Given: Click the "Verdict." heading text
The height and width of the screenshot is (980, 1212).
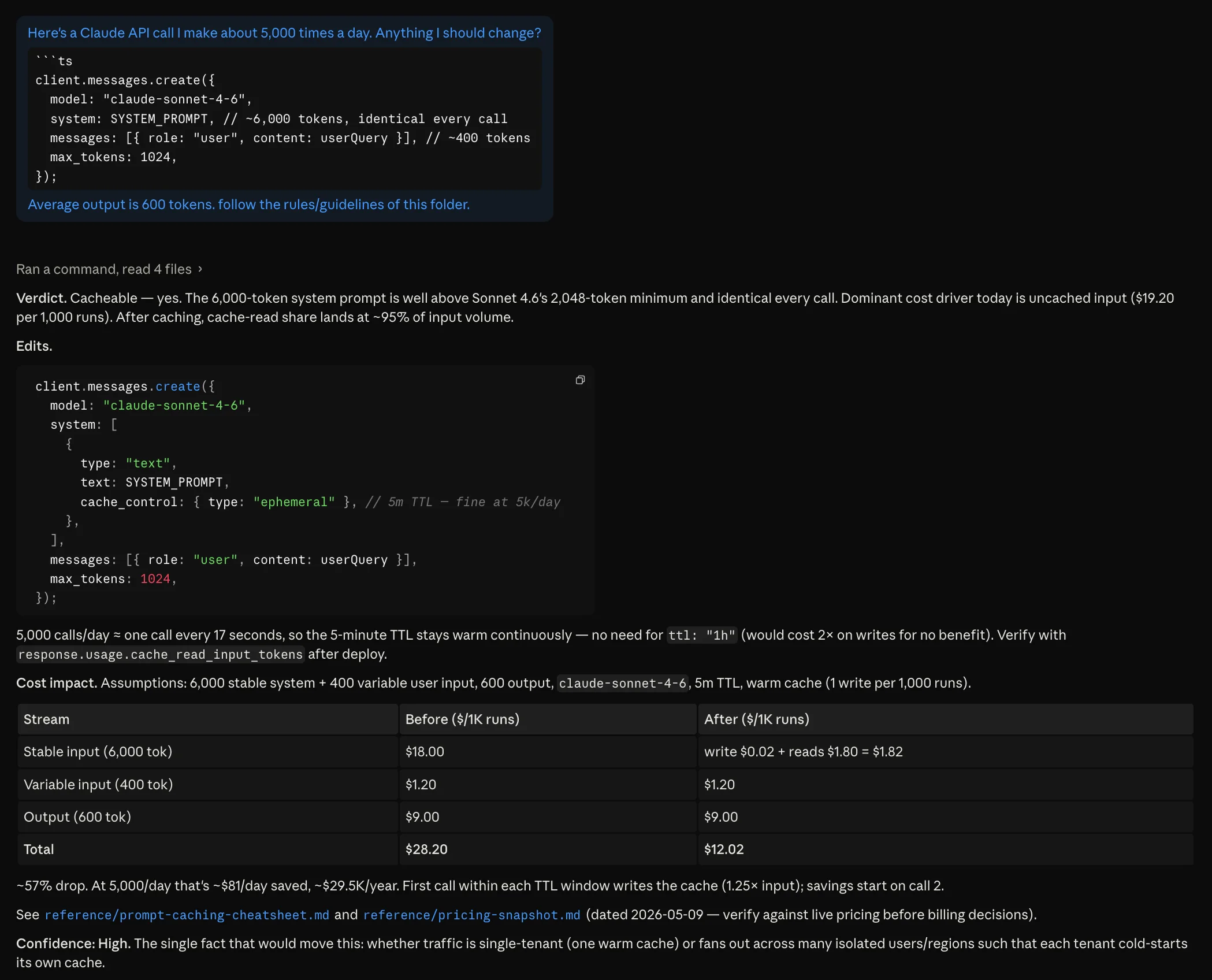Looking at the screenshot, I should [x=41, y=298].
